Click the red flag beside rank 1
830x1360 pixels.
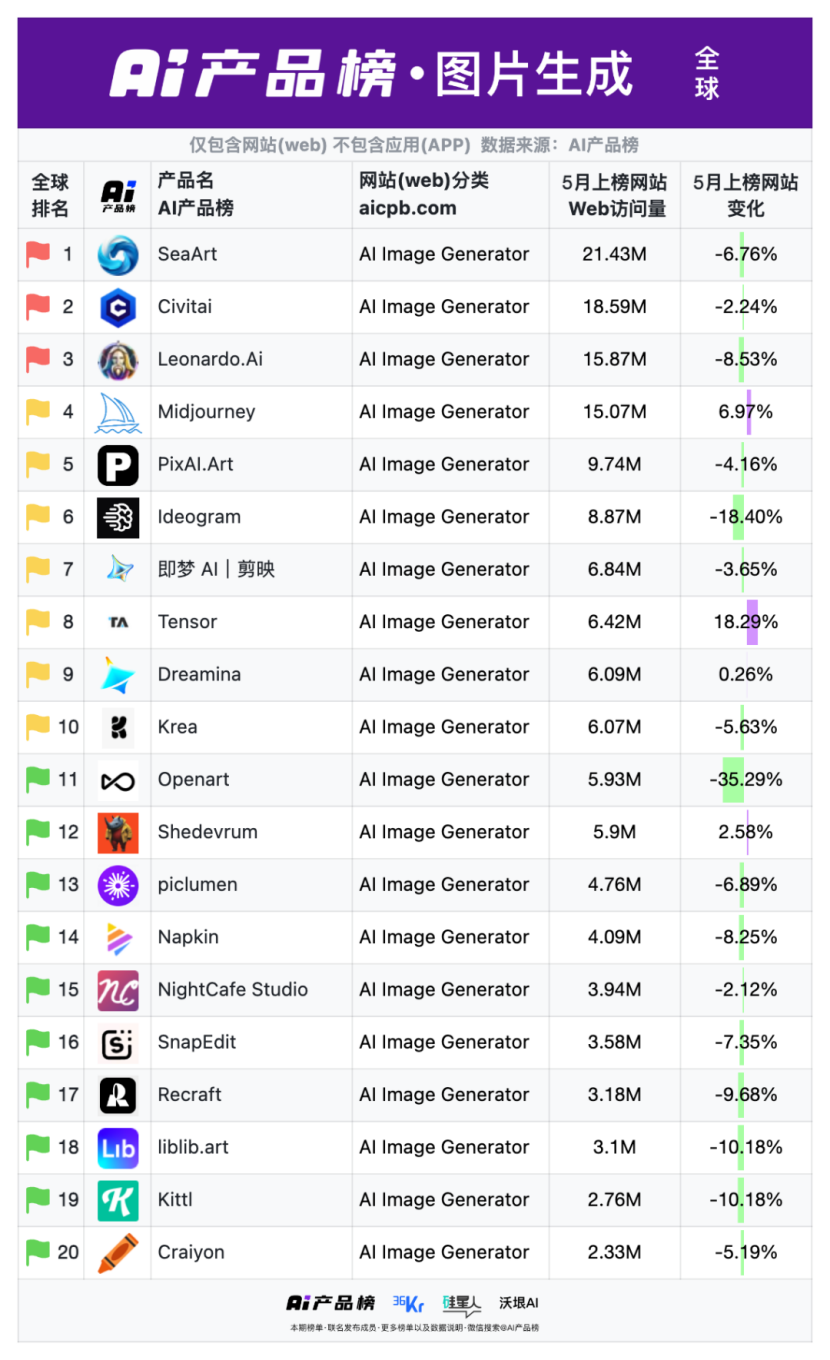[x=38, y=255]
